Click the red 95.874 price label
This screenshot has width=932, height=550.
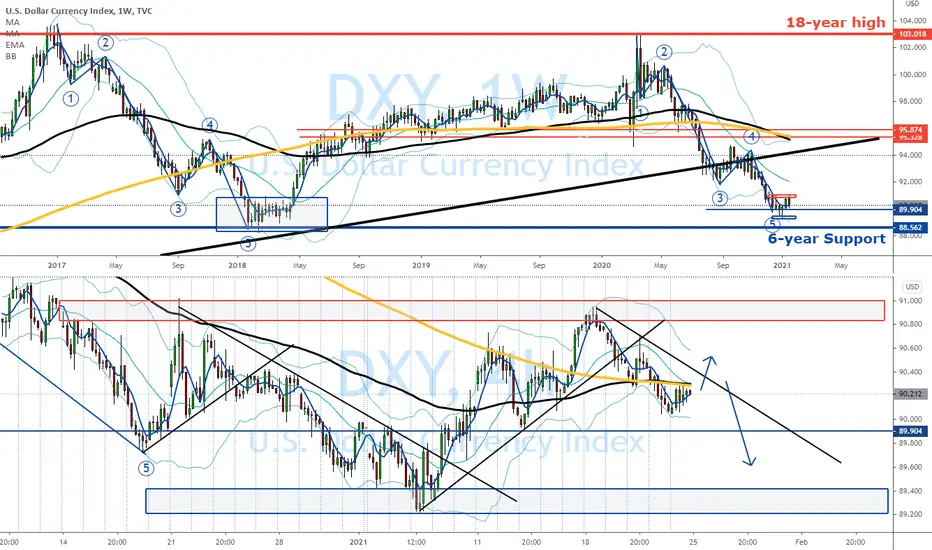point(912,129)
